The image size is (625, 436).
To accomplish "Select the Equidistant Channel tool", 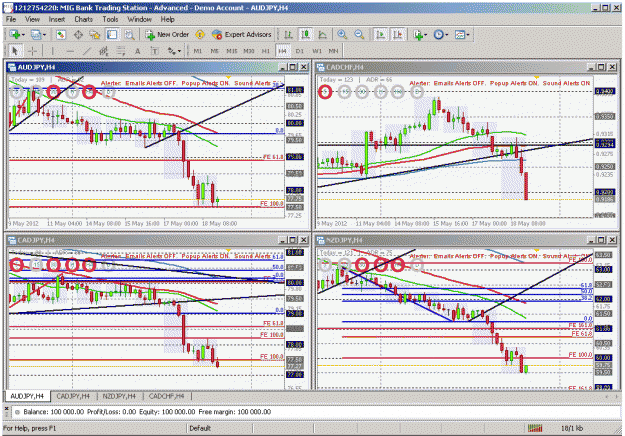I will pyautogui.click(x=104, y=51).
